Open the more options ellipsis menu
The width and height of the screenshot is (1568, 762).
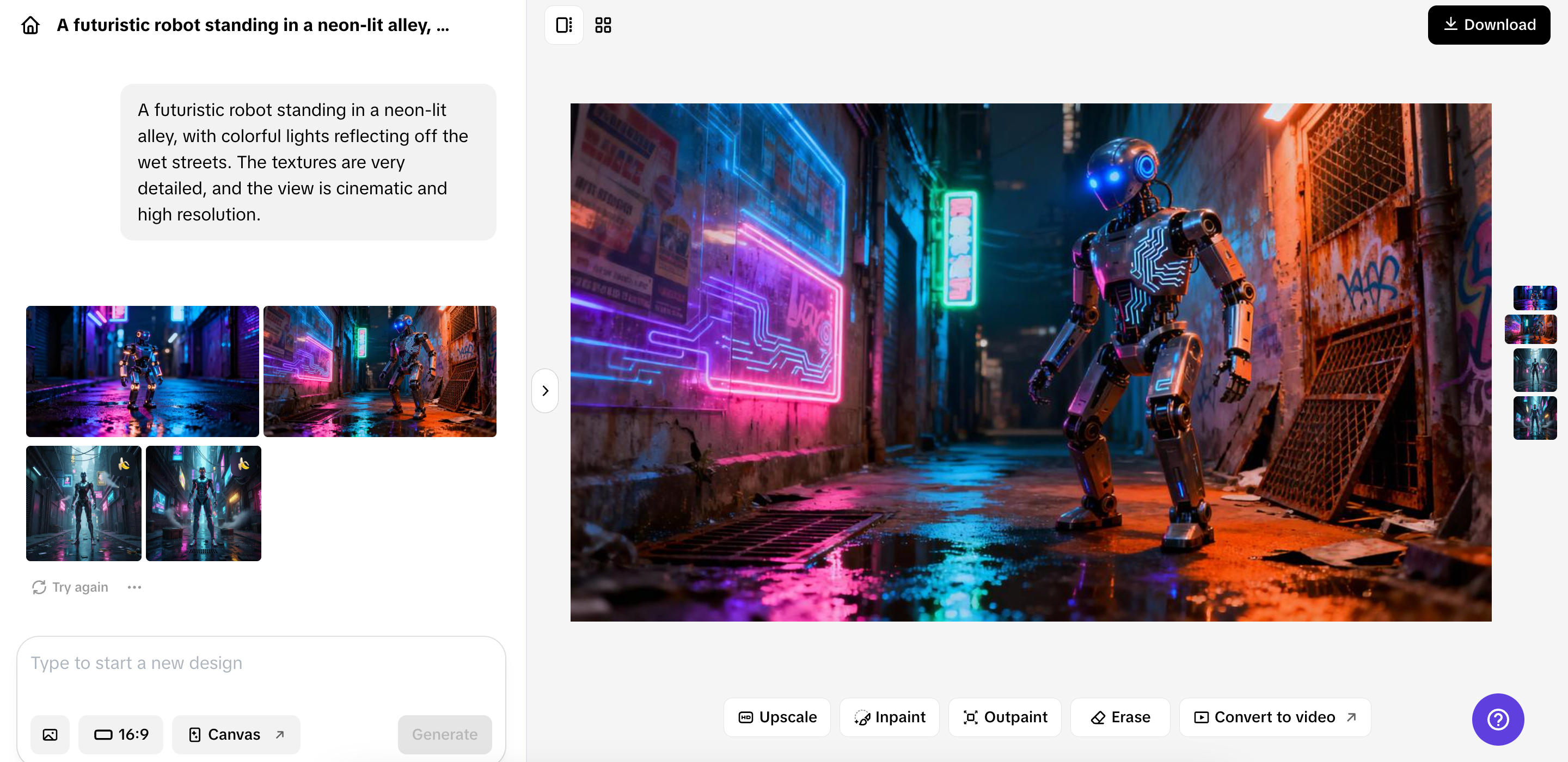pyautogui.click(x=134, y=587)
